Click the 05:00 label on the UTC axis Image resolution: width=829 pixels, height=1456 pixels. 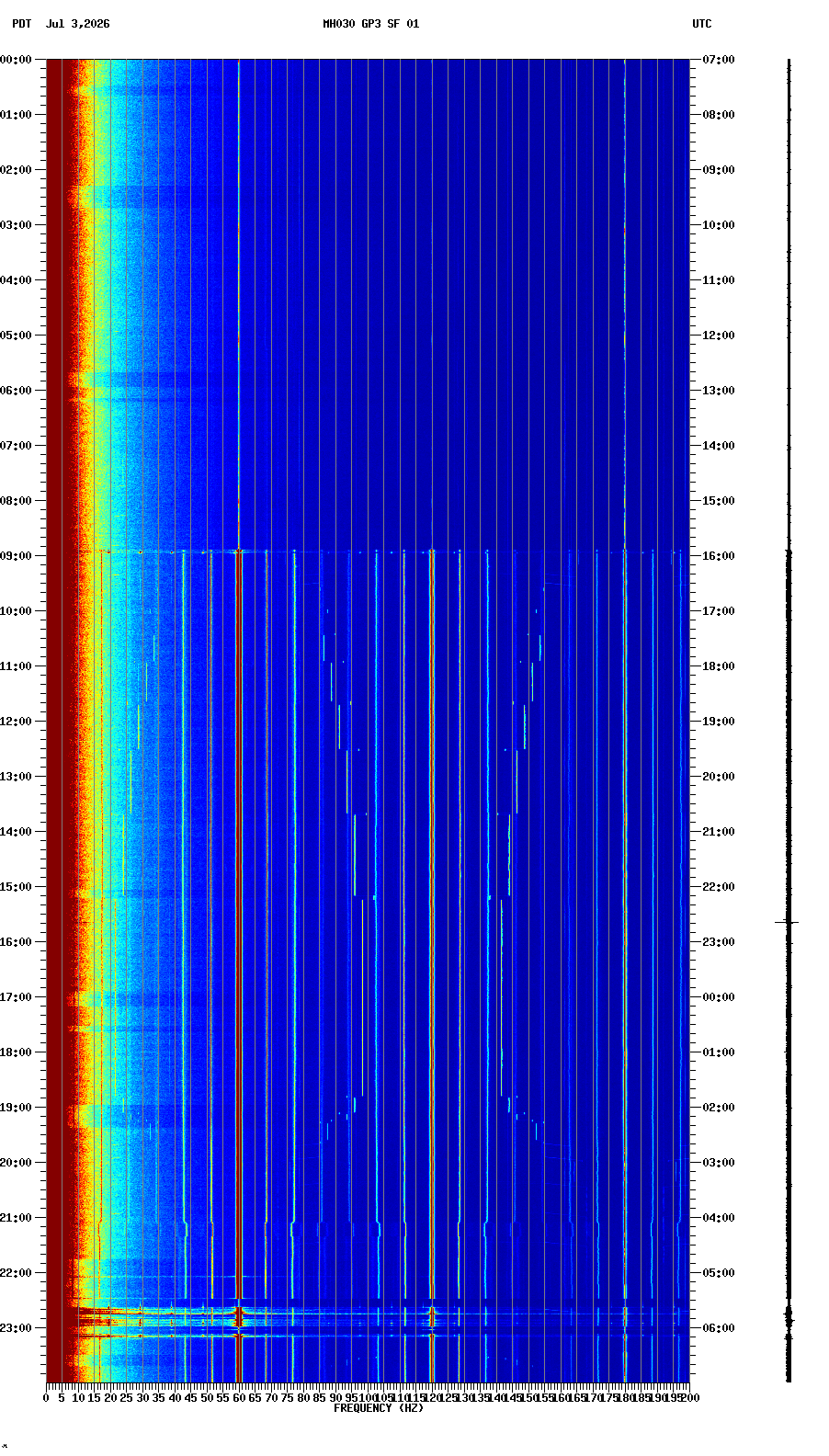coord(719,1273)
